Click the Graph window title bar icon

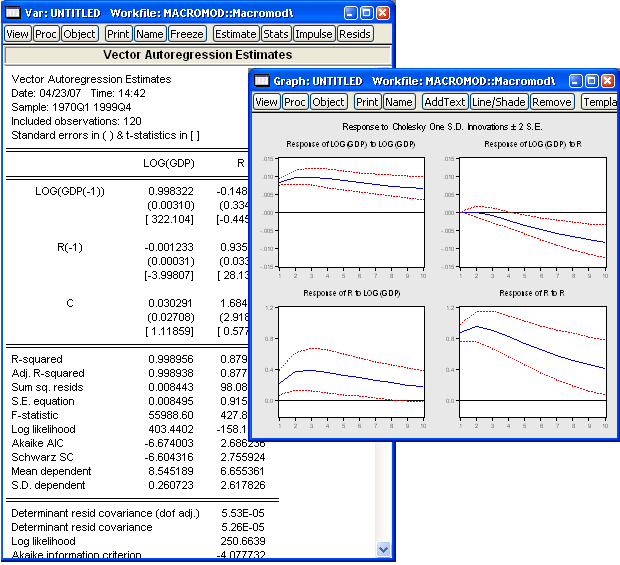tap(262, 80)
